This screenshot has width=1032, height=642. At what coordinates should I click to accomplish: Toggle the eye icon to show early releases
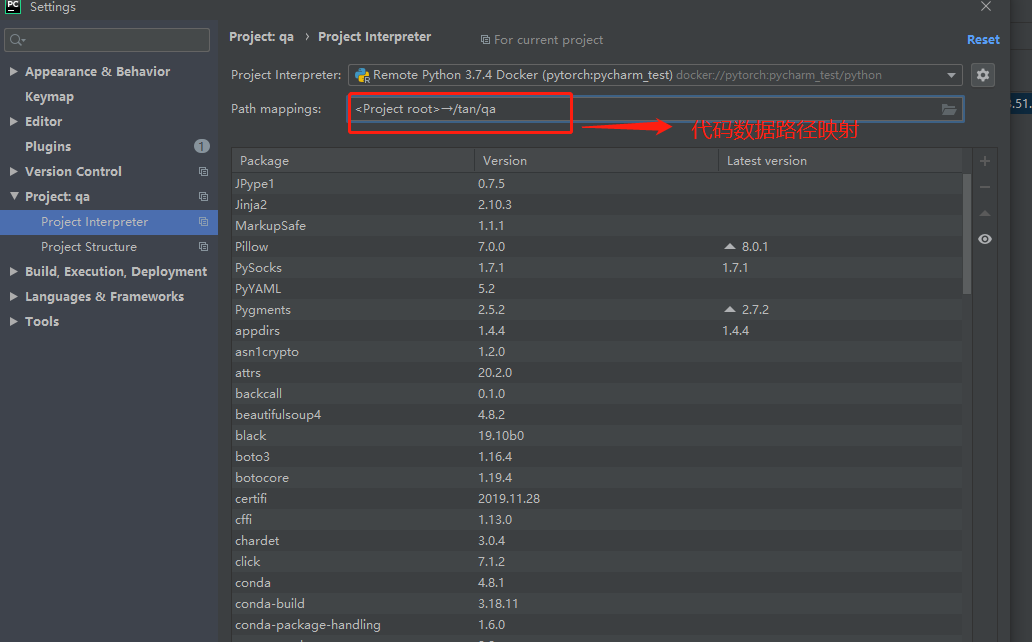click(x=984, y=239)
